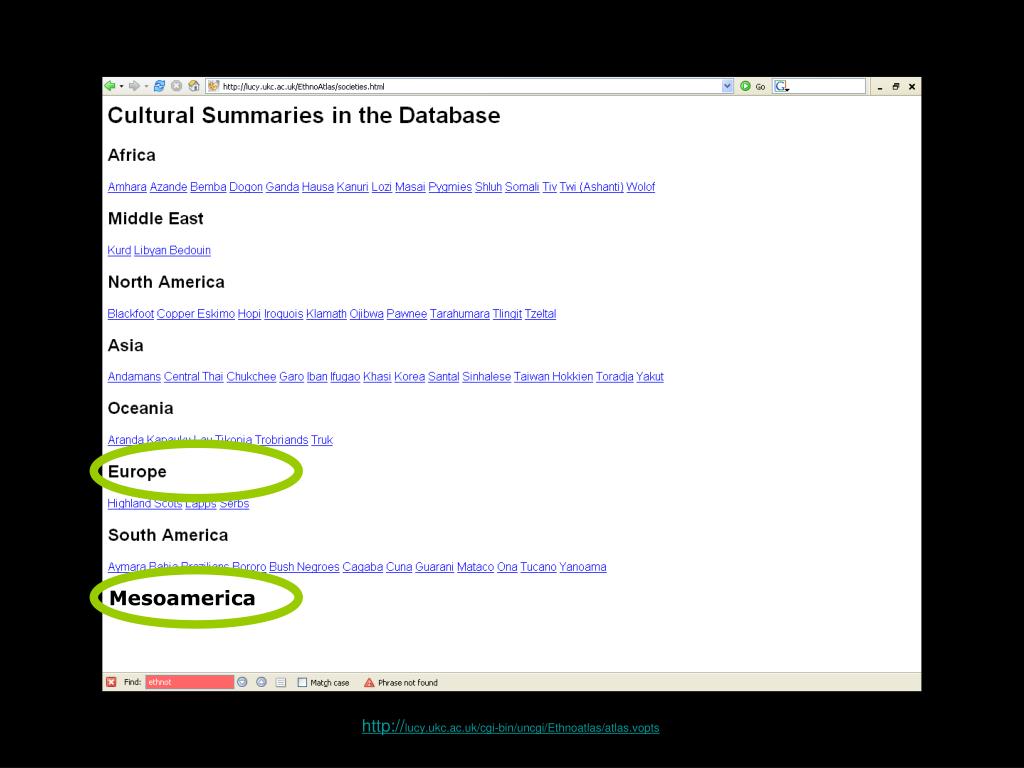The width and height of the screenshot is (1024, 768).
Task: Open the Pygmies link
Action: [x=450, y=187]
